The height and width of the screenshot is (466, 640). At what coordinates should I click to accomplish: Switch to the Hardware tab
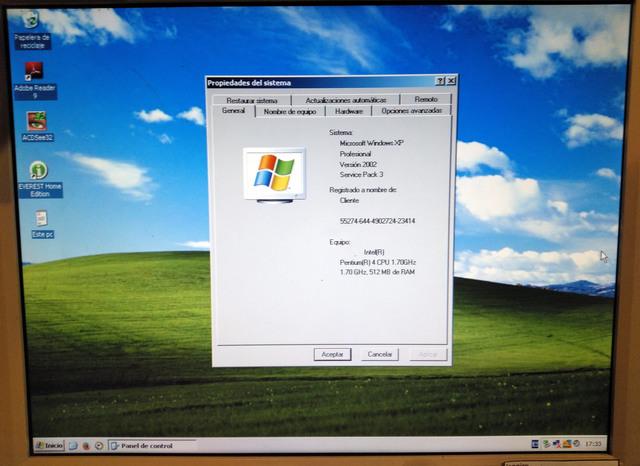point(349,111)
